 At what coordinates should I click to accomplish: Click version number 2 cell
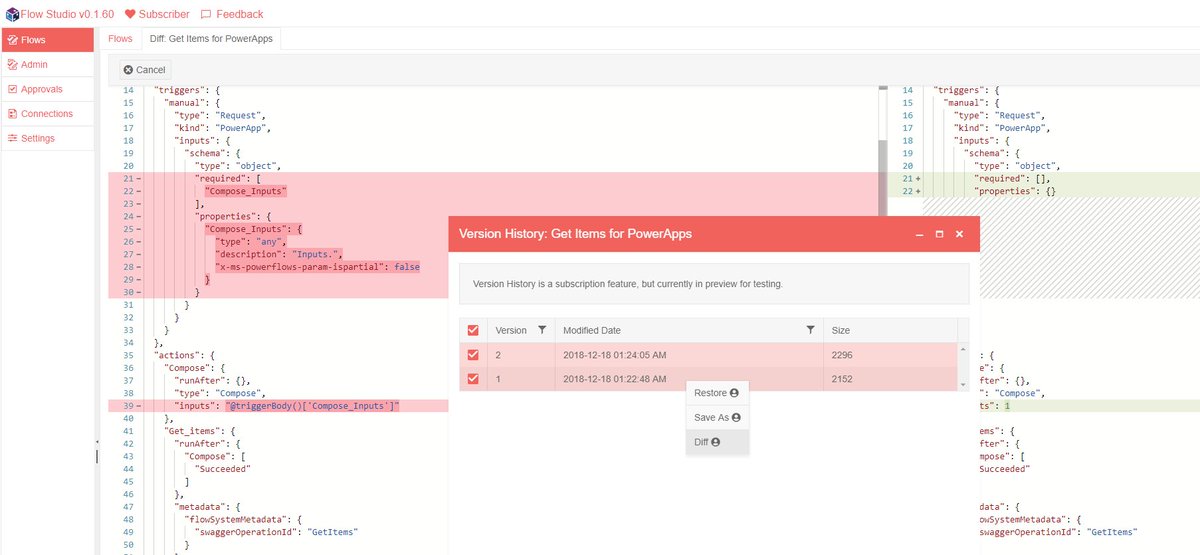(521, 355)
